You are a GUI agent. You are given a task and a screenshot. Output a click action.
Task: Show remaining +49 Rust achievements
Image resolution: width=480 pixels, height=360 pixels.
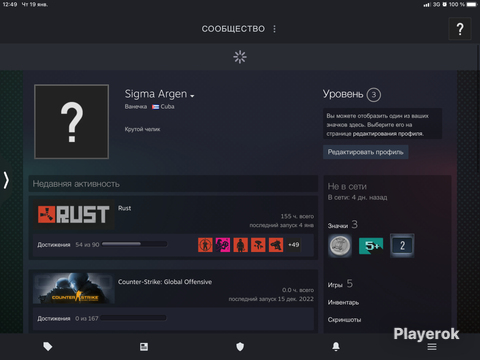tap(294, 245)
